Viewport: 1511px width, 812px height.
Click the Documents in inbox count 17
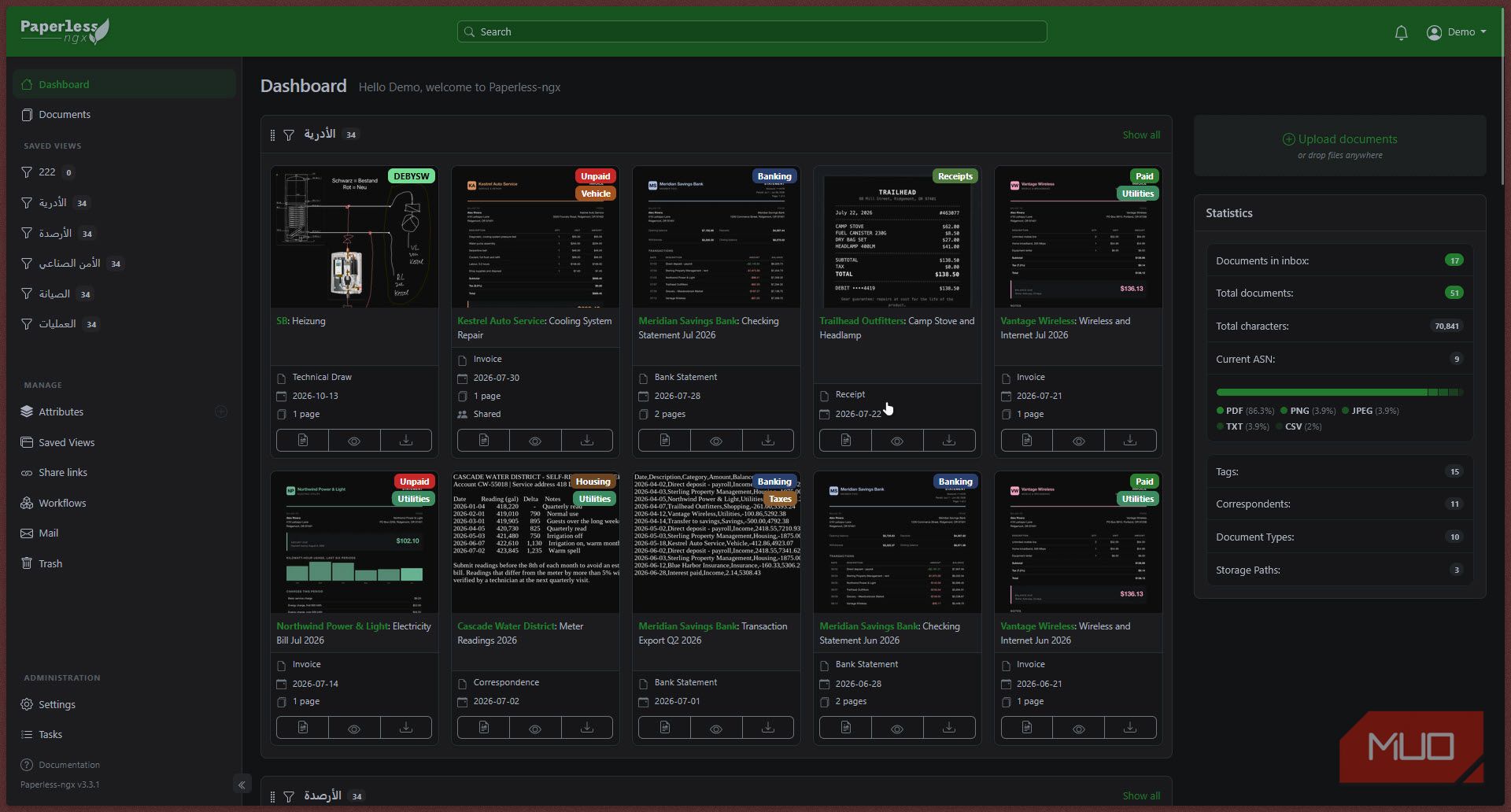pos(1454,260)
